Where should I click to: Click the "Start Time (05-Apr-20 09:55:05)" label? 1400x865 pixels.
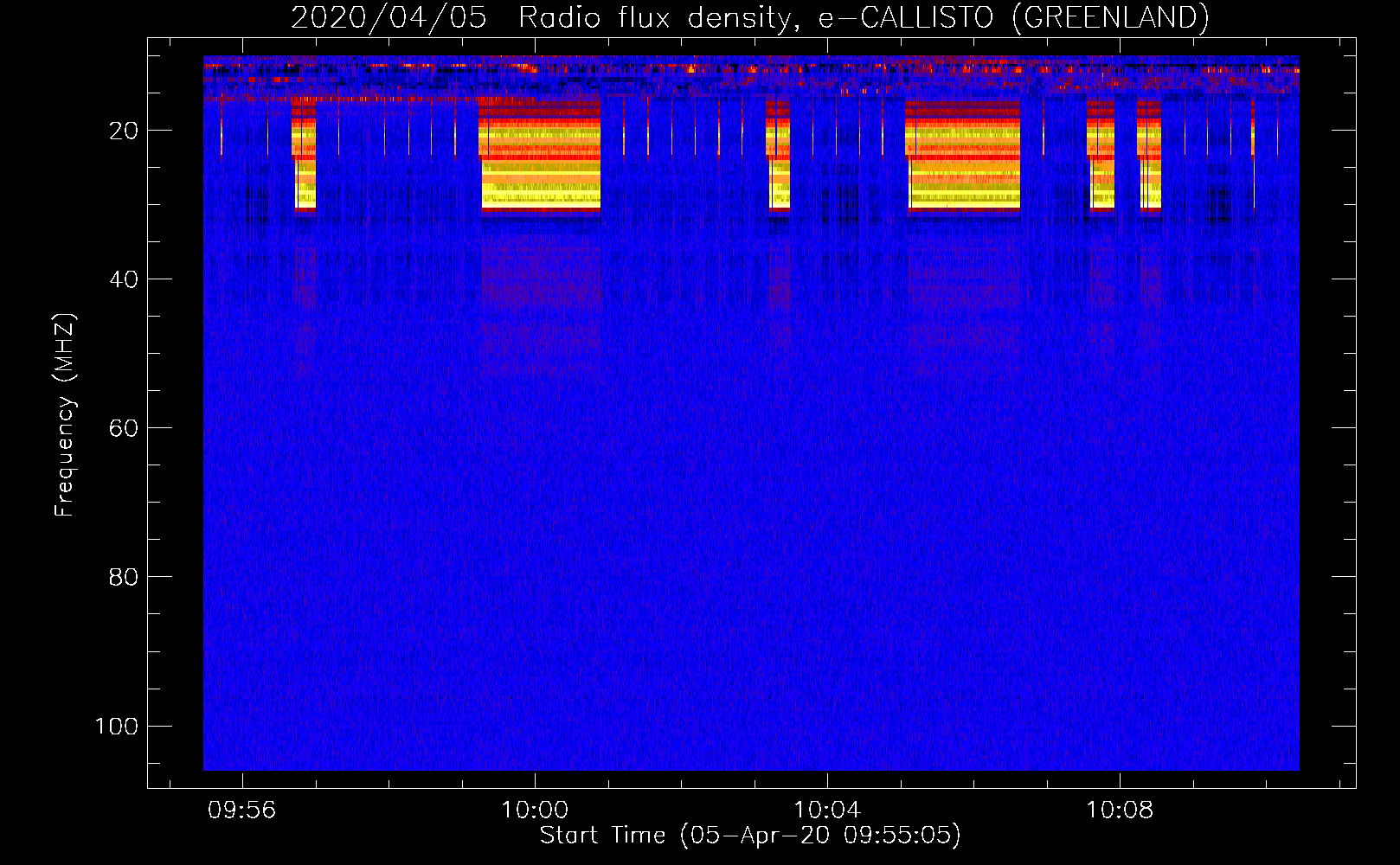[x=750, y=836]
